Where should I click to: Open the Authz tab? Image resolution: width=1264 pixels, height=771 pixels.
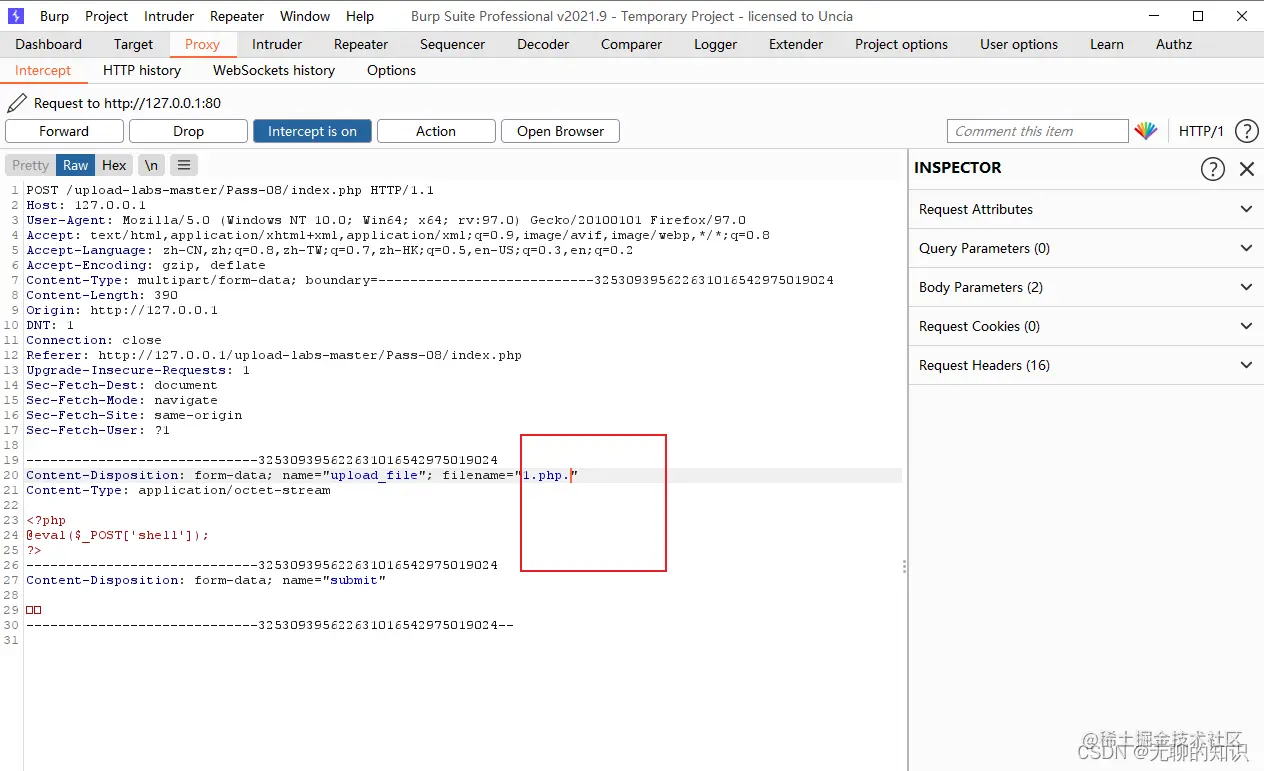pyautogui.click(x=1174, y=44)
